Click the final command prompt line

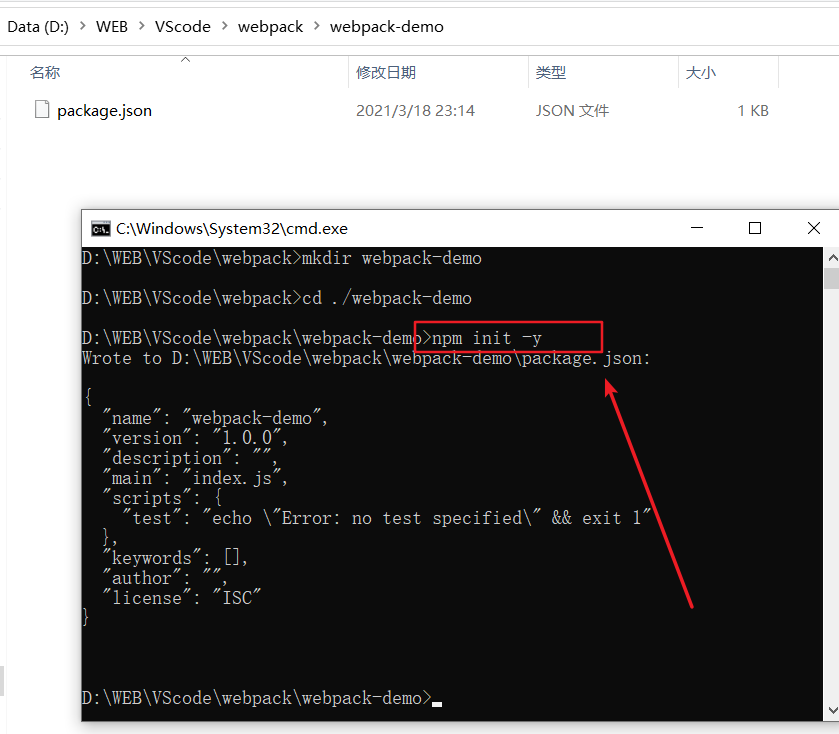coord(262,698)
